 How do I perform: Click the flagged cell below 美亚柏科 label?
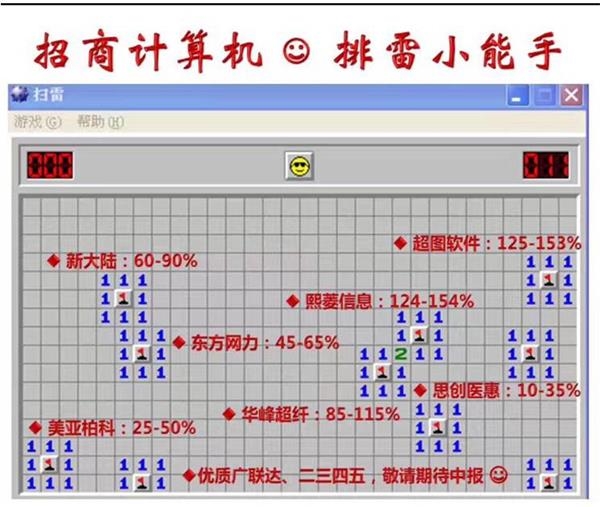[49, 465]
